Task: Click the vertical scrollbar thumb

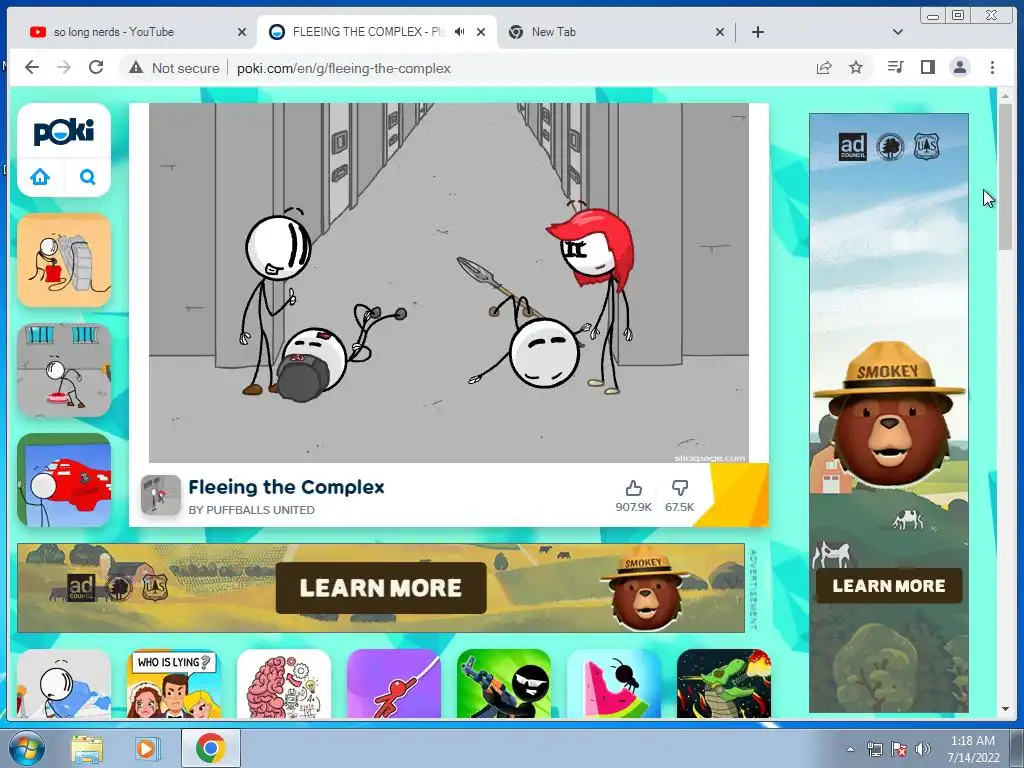Action: (x=1006, y=176)
